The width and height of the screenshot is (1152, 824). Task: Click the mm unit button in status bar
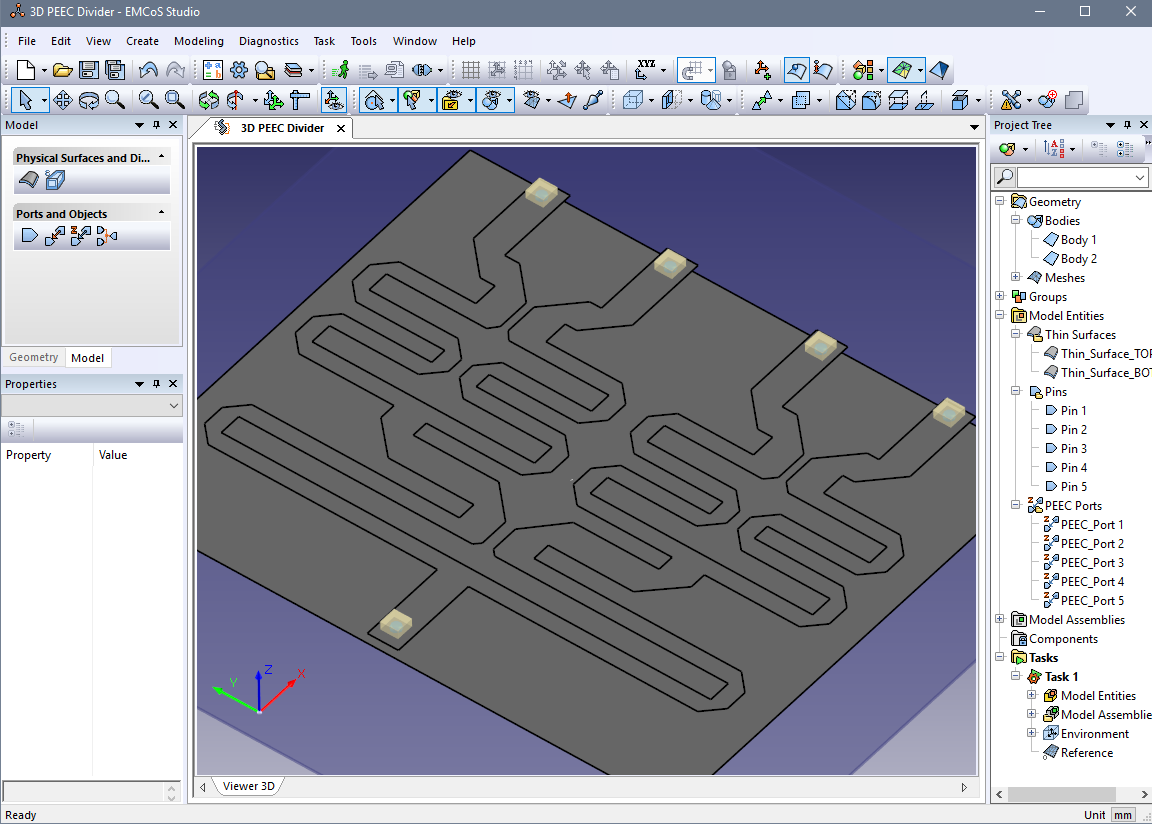coord(1123,815)
